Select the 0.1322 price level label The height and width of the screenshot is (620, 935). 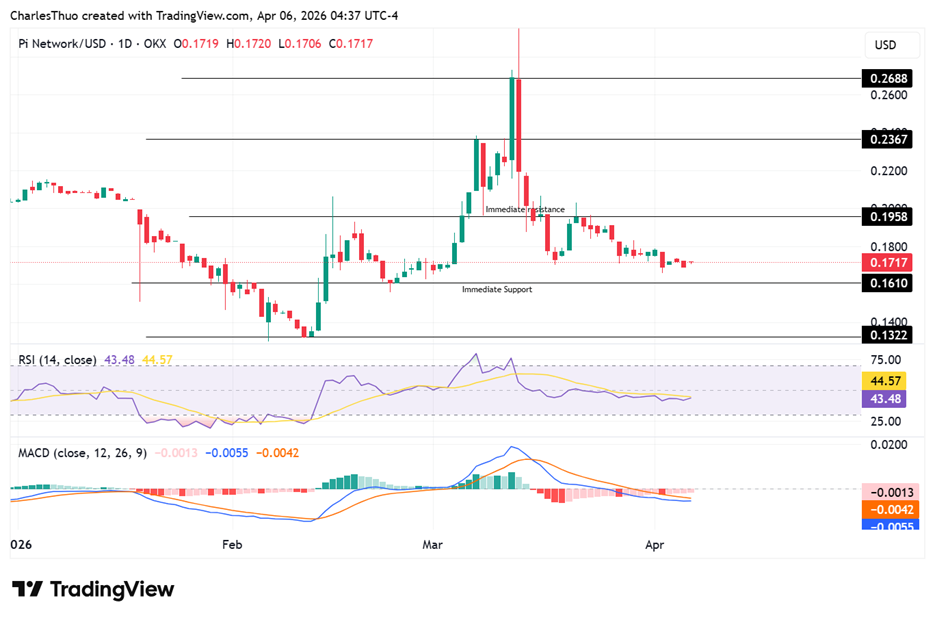888,335
